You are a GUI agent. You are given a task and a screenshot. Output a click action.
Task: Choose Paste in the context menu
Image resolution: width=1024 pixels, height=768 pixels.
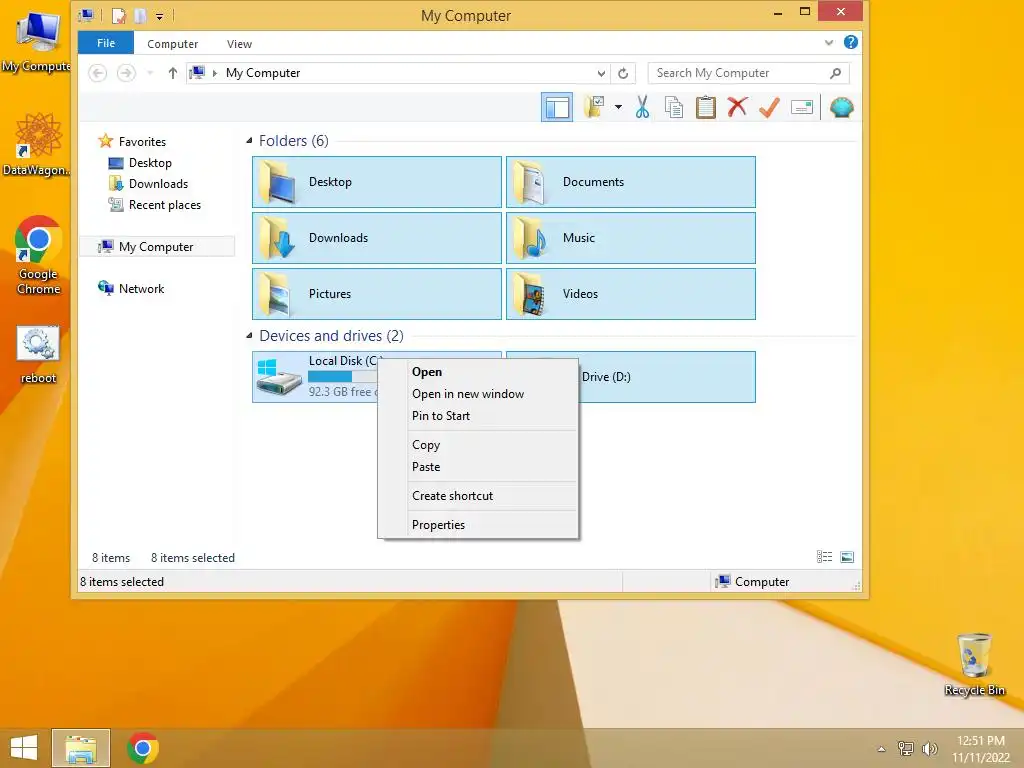point(478,467)
